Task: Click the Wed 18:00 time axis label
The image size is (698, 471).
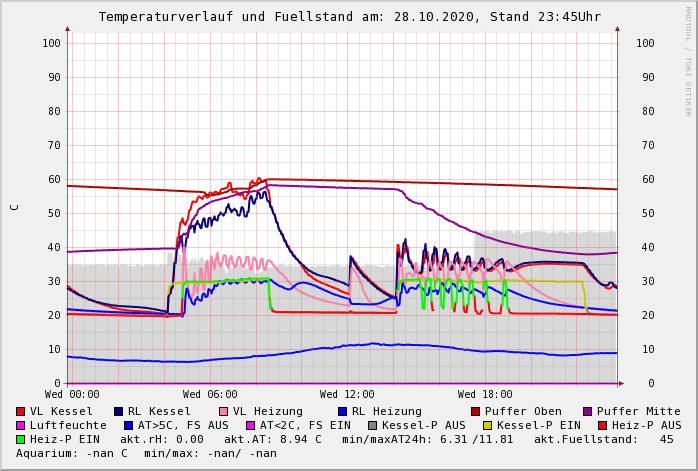Action: (485, 395)
